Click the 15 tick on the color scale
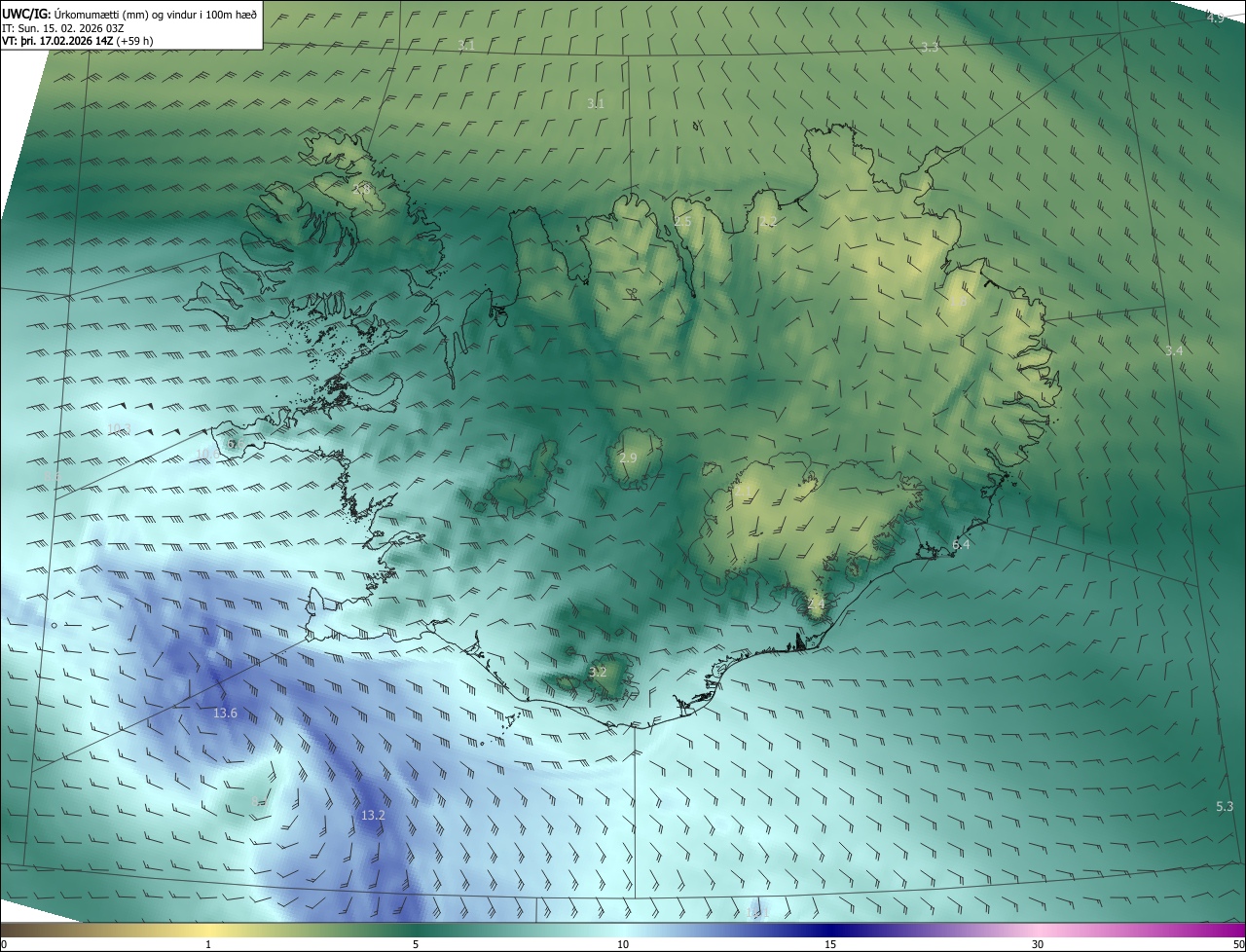The width and height of the screenshot is (1246, 952). pos(830,944)
